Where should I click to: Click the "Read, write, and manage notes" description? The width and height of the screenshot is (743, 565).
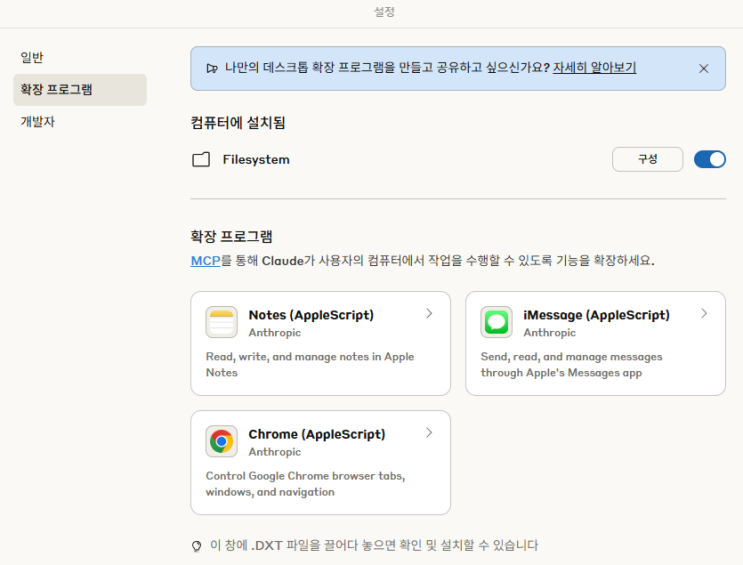click(310, 365)
